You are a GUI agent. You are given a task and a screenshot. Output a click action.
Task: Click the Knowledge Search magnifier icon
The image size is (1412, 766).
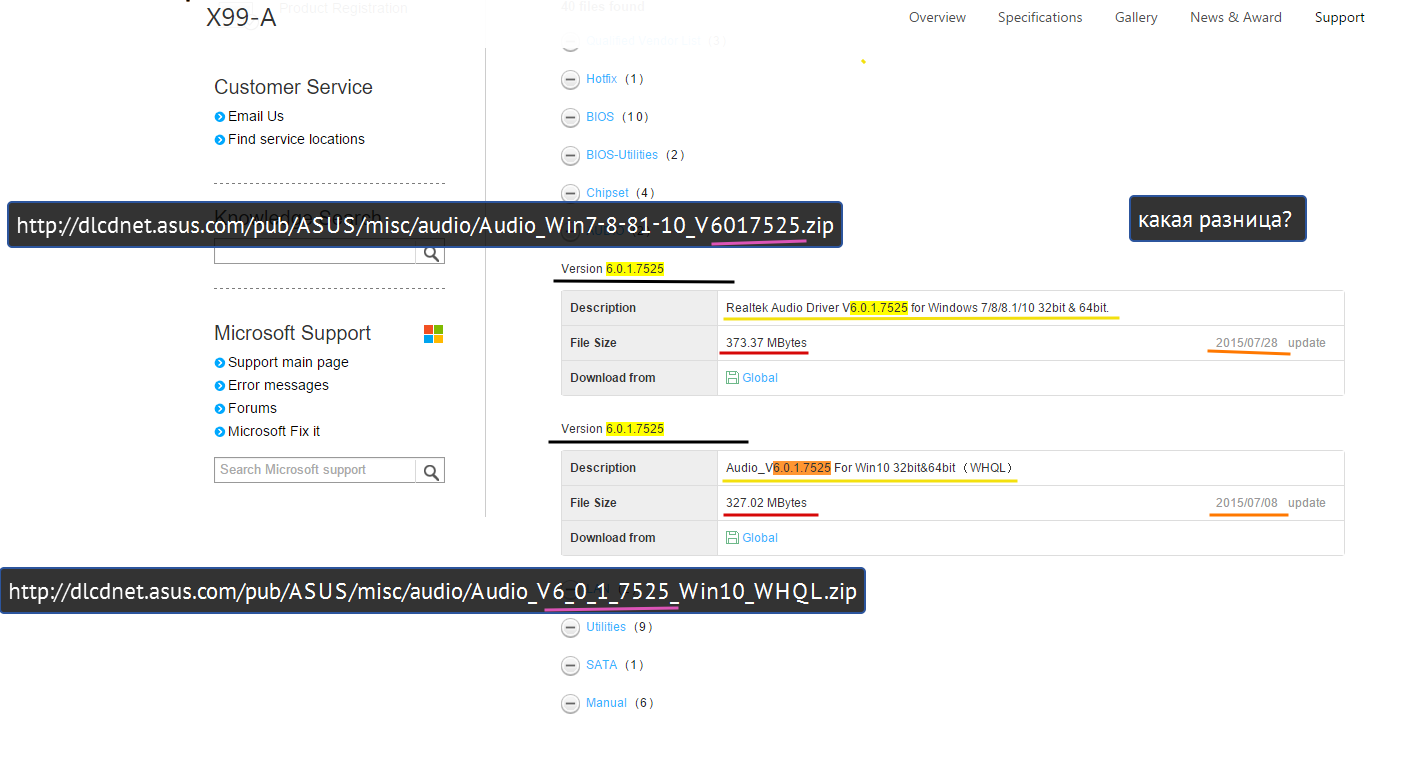pos(431,254)
